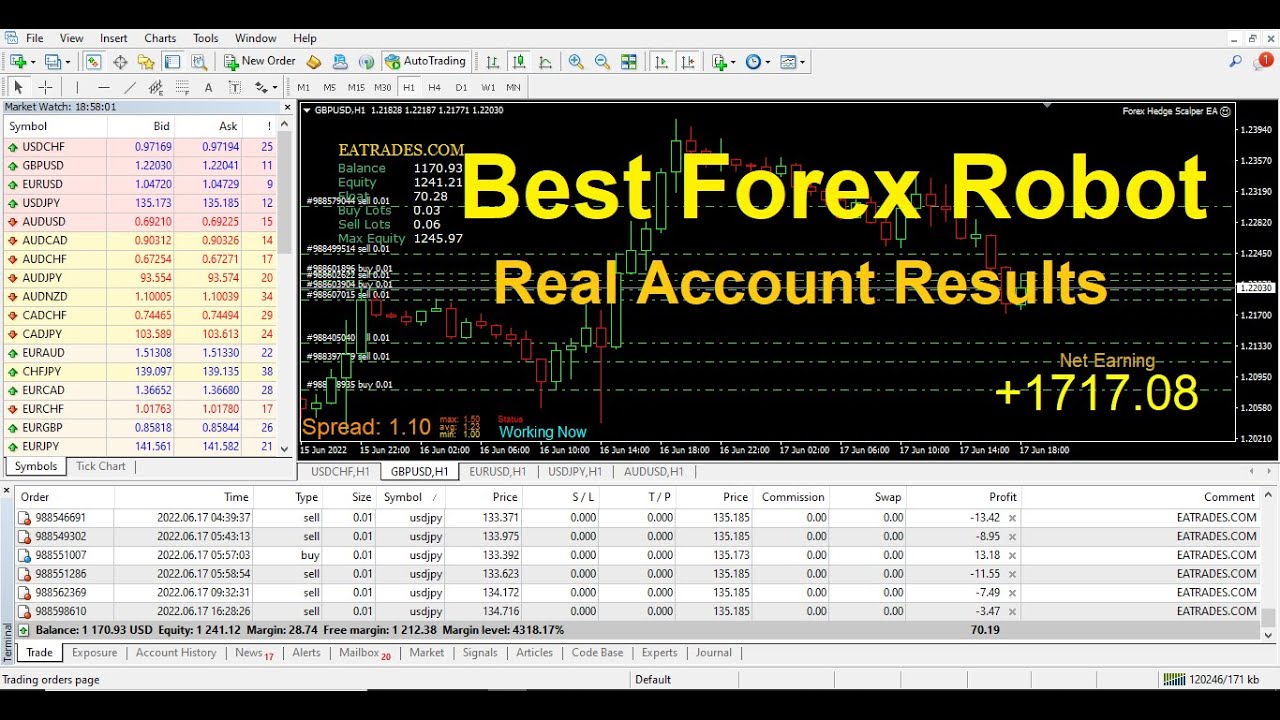1280x720 pixels.
Task: Open the Experts terminal tab
Action: [659, 653]
